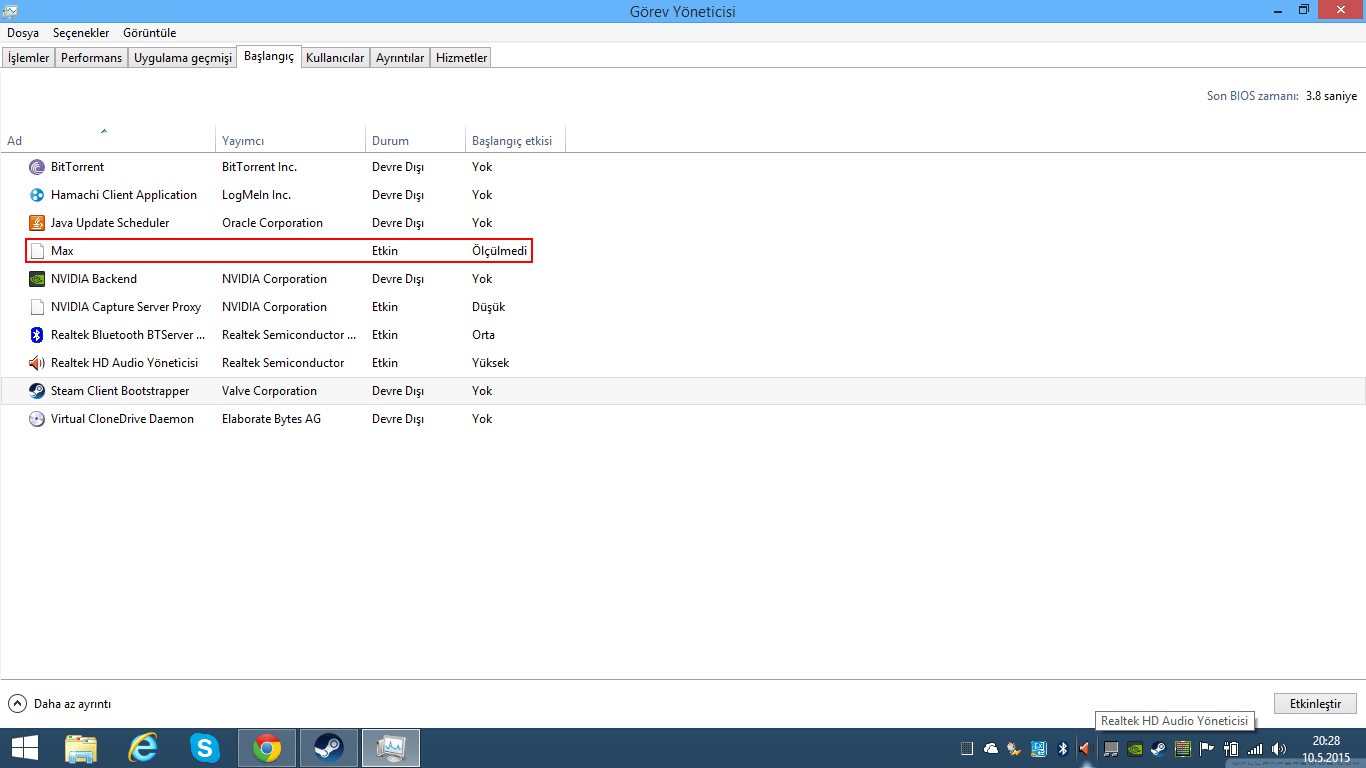This screenshot has height=768, width=1366.
Task: Click the Steam icon in the system tray
Action: click(x=1158, y=748)
